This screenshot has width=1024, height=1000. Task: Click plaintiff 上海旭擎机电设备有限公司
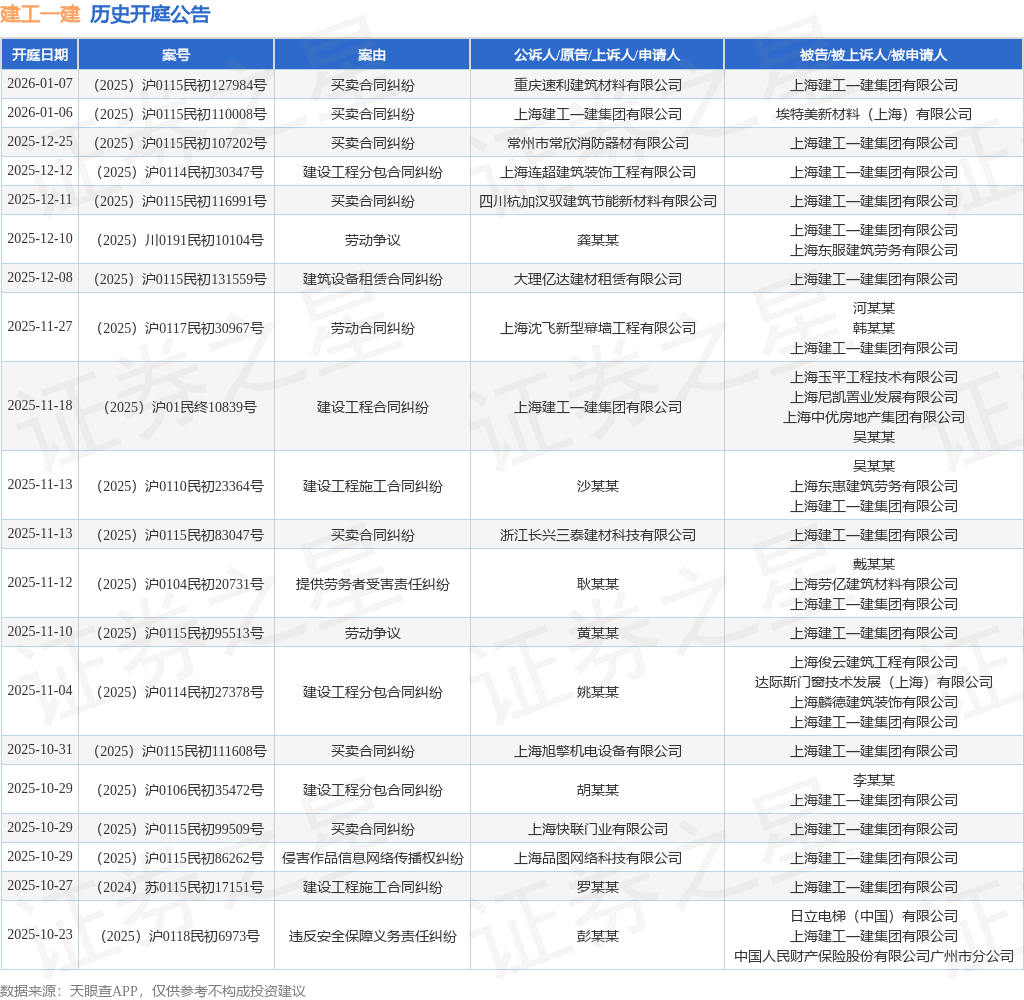[x=598, y=751]
